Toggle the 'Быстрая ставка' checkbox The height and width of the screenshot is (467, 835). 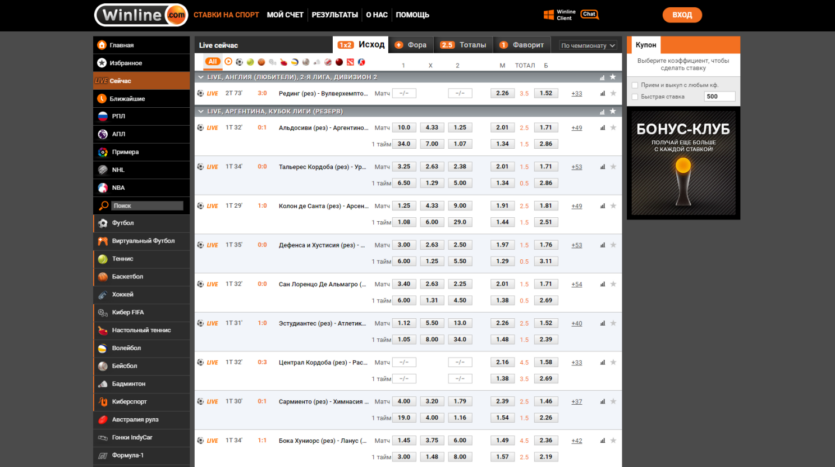tap(636, 96)
